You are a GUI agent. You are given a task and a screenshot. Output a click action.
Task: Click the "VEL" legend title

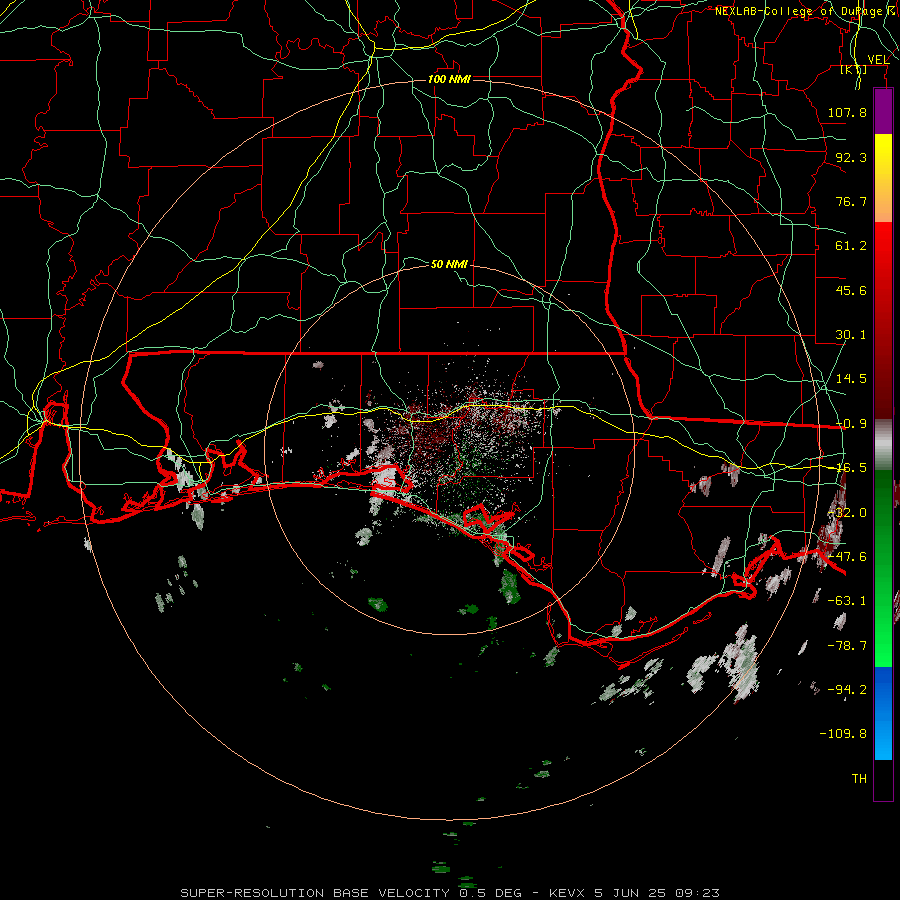click(x=878, y=59)
